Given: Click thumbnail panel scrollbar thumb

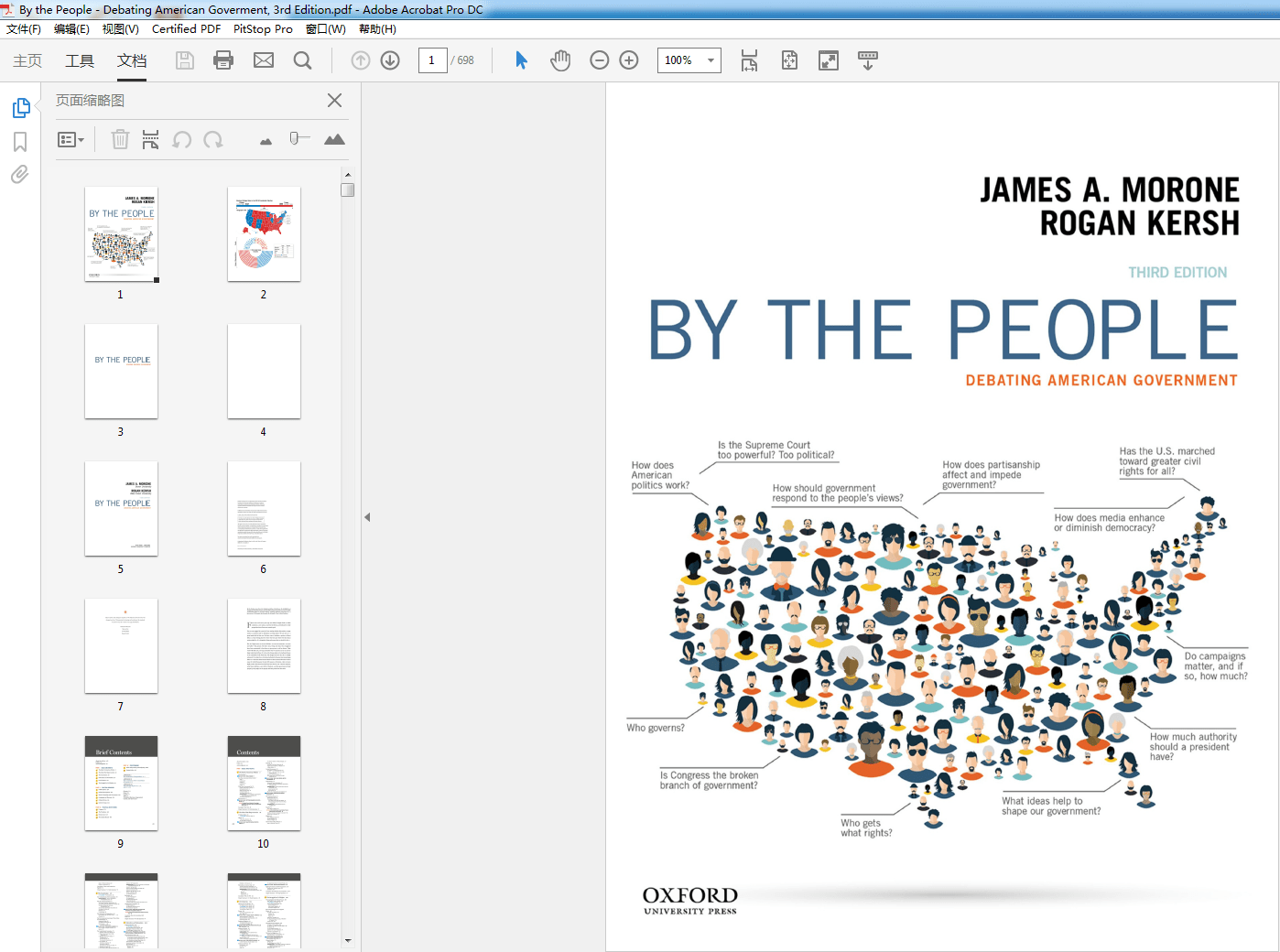Looking at the screenshot, I should [x=348, y=190].
